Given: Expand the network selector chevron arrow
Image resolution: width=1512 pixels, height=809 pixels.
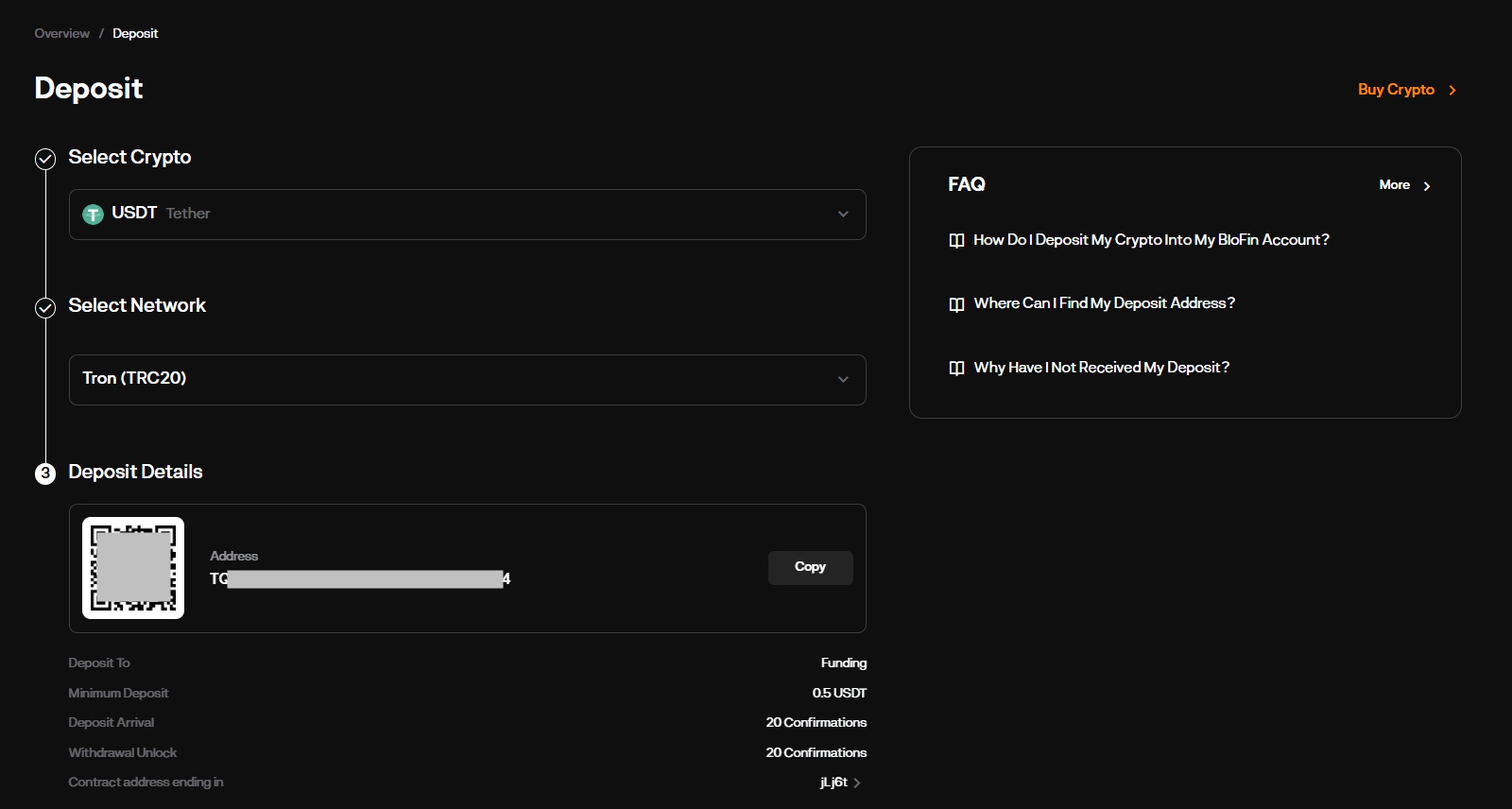Looking at the screenshot, I should [843, 380].
